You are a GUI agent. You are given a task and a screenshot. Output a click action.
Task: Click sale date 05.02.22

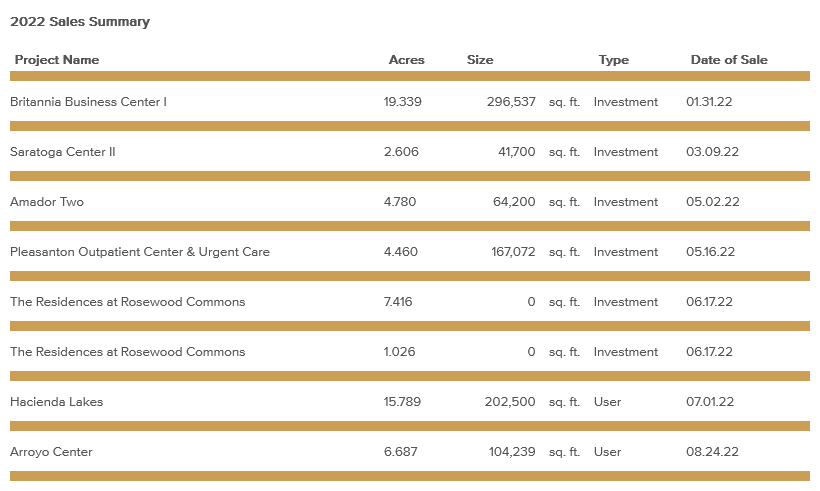click(x=713, y=202)
